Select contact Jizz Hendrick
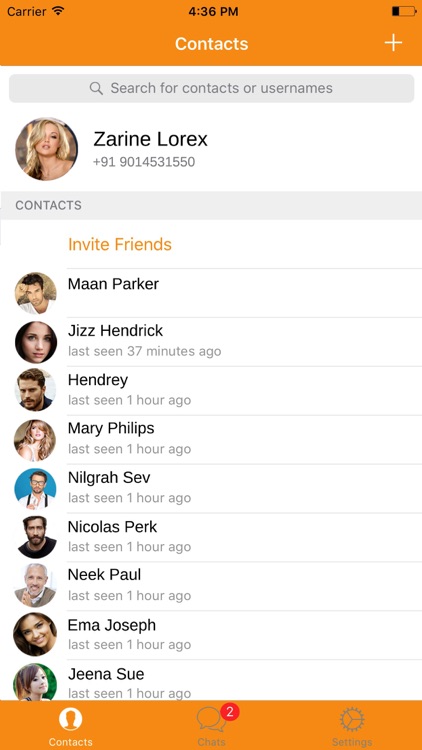Screen dimensions: 422x750 (211, 342)
